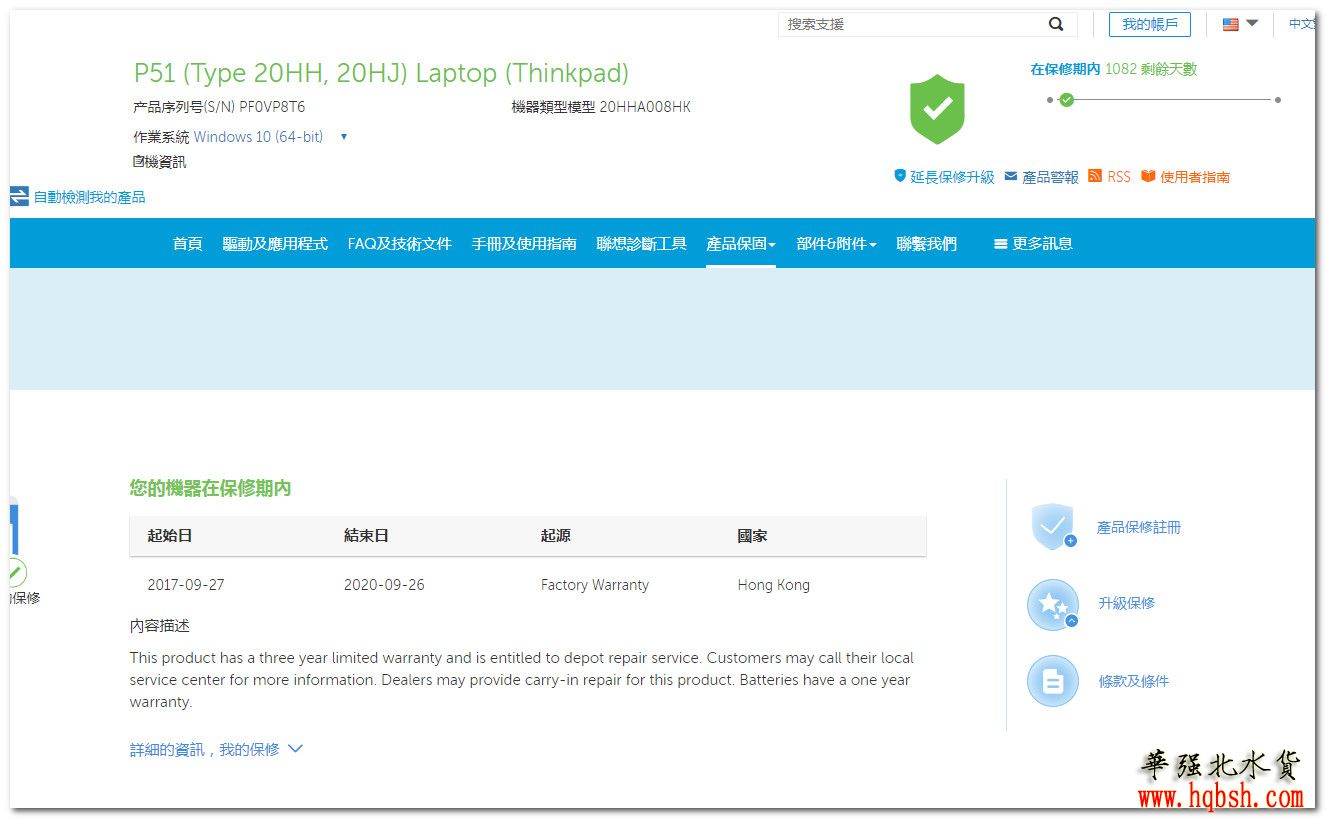
Task: Click the green warranty shield checkmark icon
Action: click(937, 109)
